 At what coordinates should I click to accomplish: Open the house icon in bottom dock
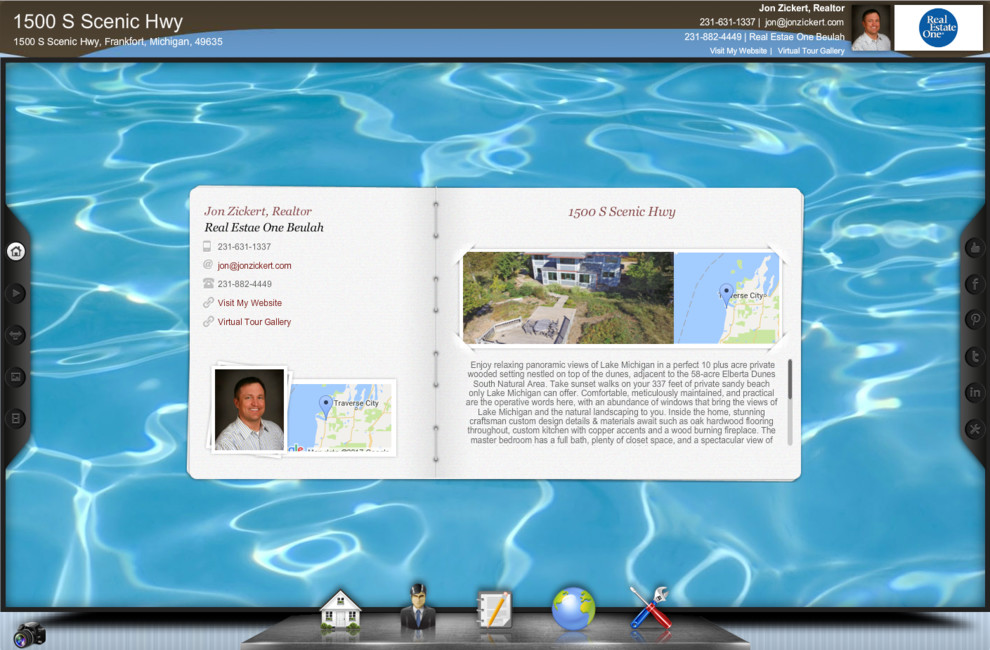340,610
